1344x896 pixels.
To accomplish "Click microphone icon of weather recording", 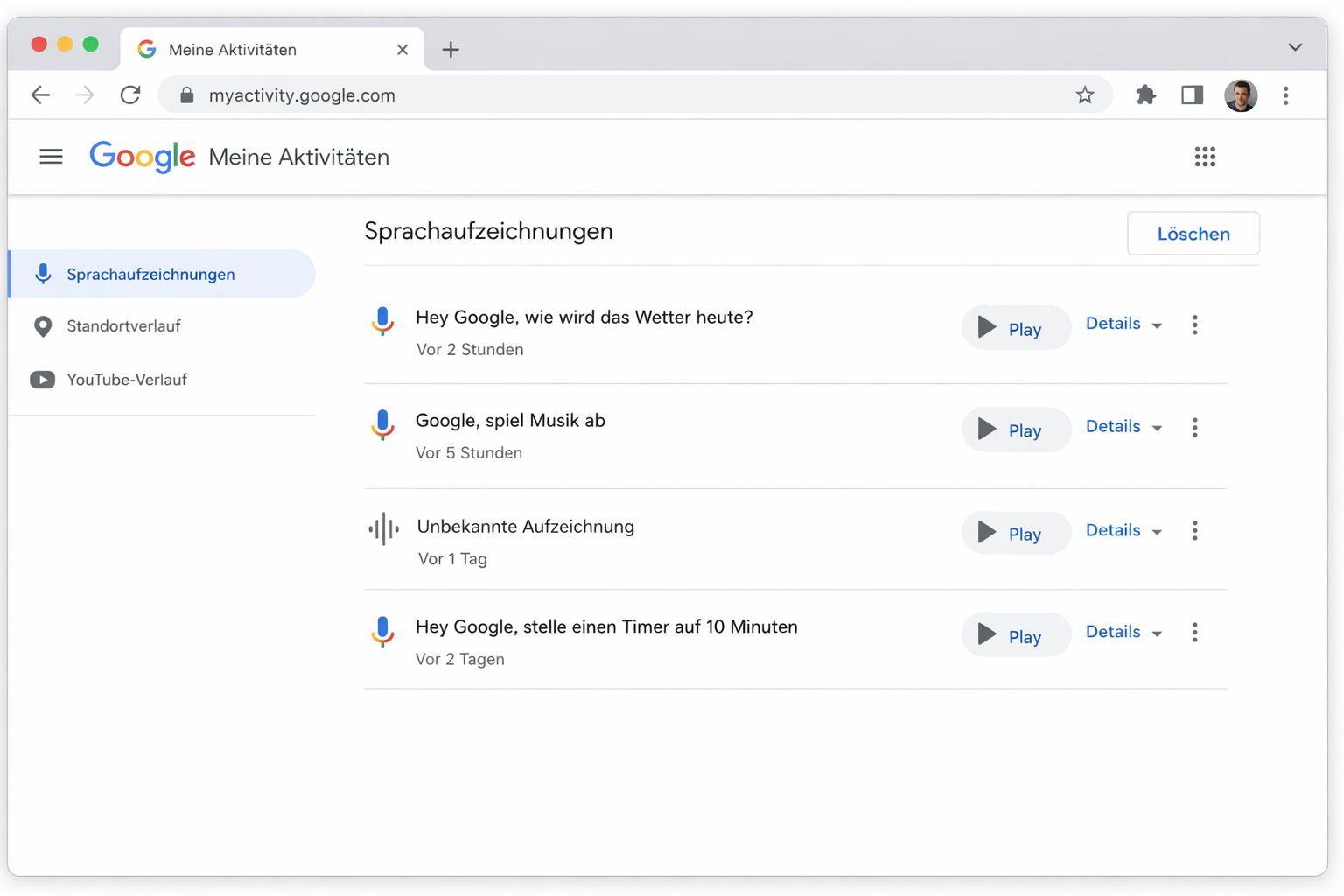I will [382, 322].
